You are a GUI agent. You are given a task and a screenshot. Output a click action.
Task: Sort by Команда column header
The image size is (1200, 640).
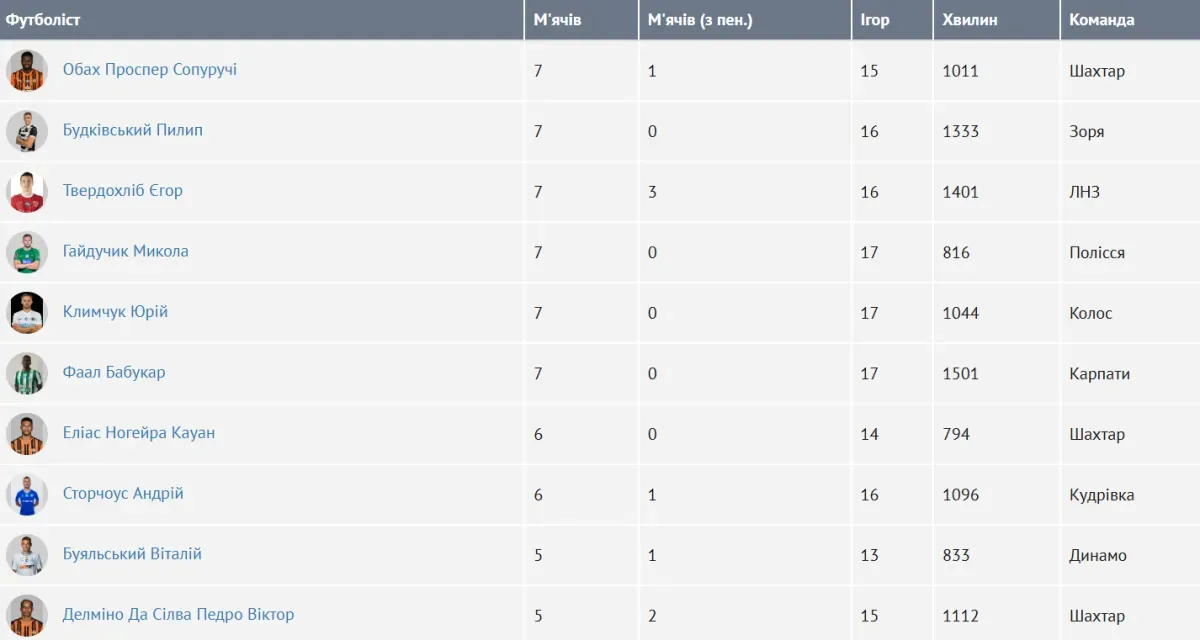coord(1102,20)
